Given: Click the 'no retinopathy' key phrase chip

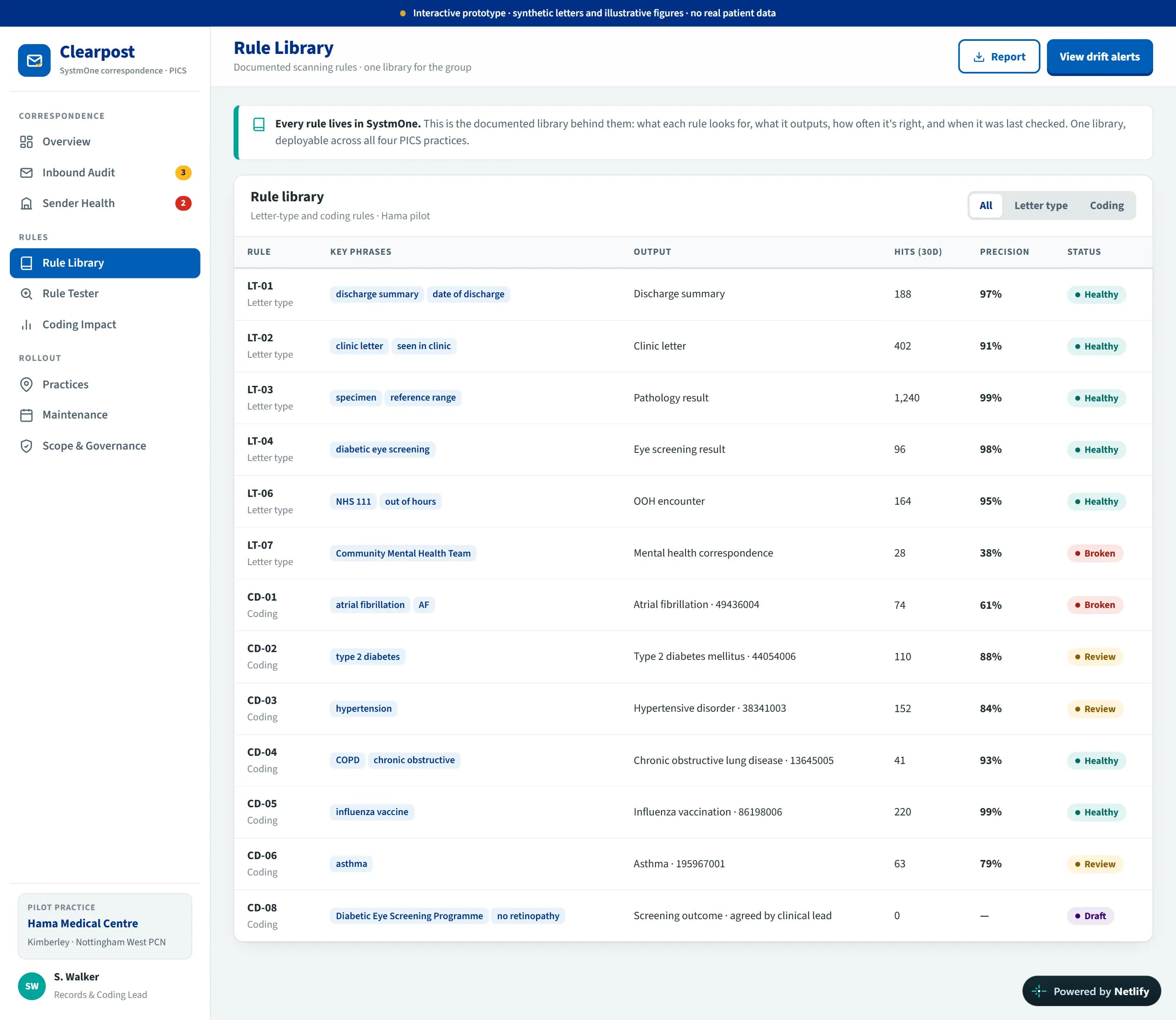Looking at the screenshot, I should tap(528, 916).
